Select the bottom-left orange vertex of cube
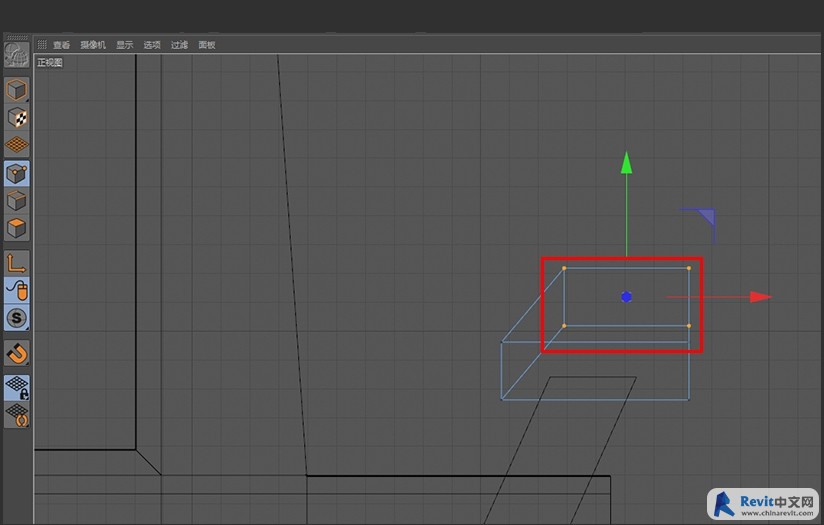The height and width of the screenshot is (525, 824). tap(564, 326)
